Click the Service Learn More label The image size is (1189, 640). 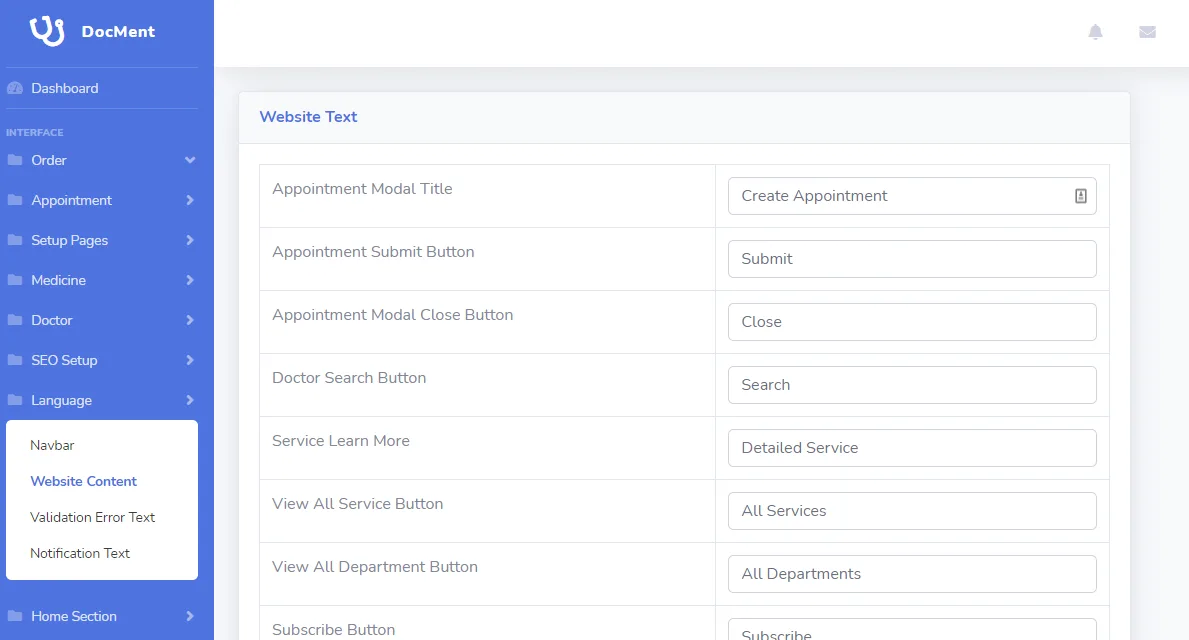coord(340,441)
